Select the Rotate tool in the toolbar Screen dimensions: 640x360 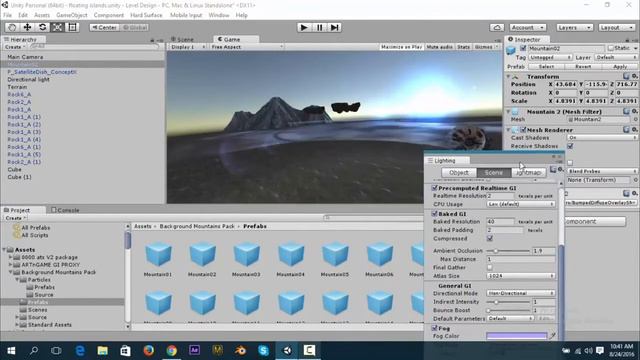pyautogui.click(x=42, y=27)
